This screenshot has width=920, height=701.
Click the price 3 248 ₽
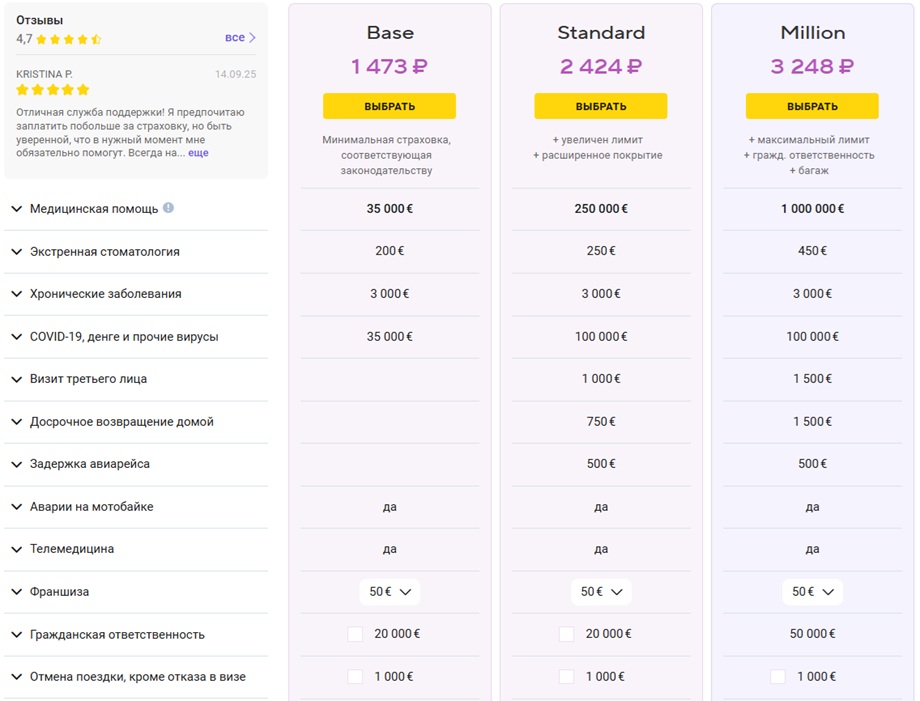(812, 66)
